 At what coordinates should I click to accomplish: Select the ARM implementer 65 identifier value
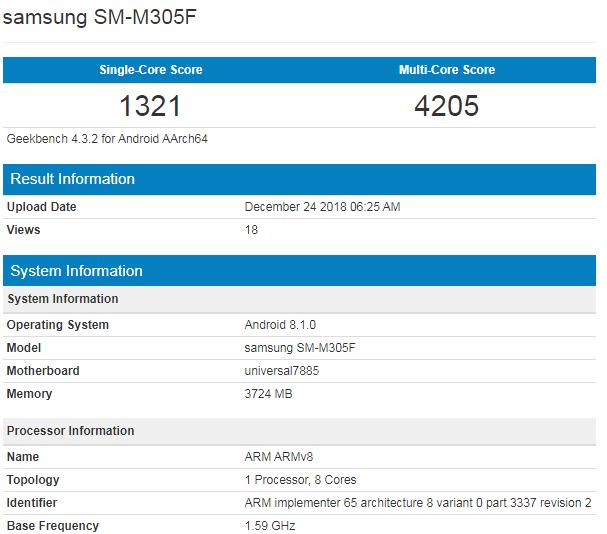pyautogui.click(x=418, y=503)
